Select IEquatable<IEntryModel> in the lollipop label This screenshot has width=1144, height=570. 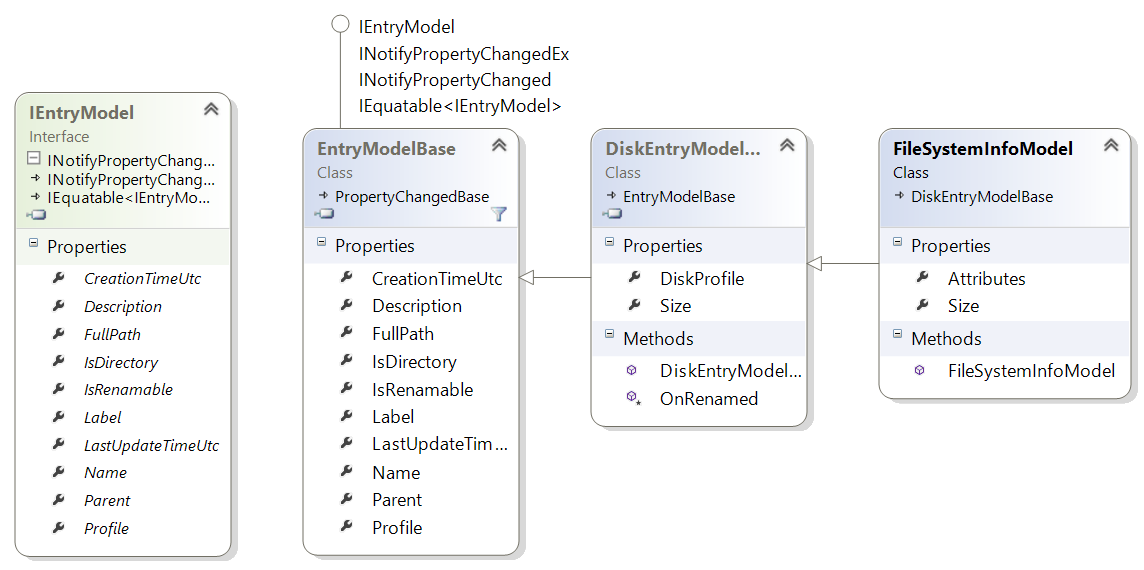[x=460, y=106]
